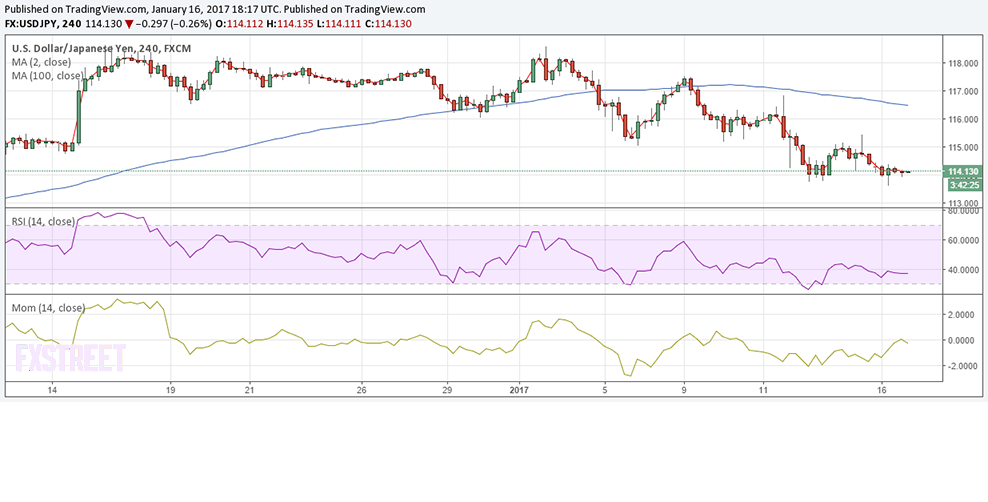Click the -2.0000 momentum axis label
Image resolution: width=988 pixels, height=502 pixels.
point(962,366)
